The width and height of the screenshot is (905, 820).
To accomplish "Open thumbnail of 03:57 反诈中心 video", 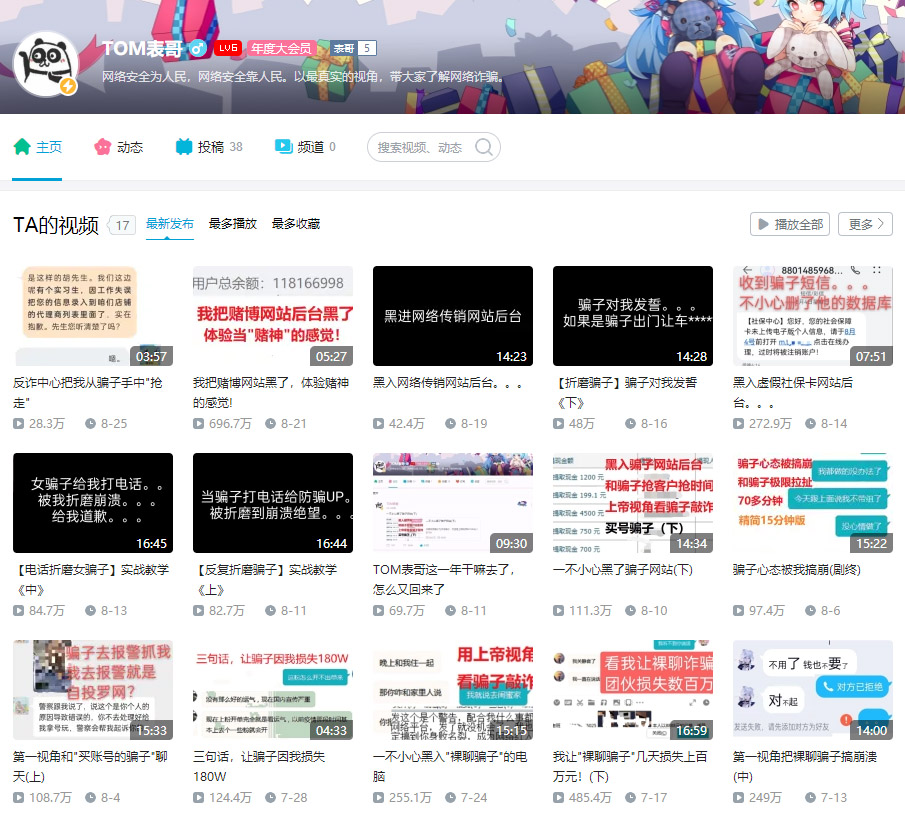I will (x=93, y=316).
